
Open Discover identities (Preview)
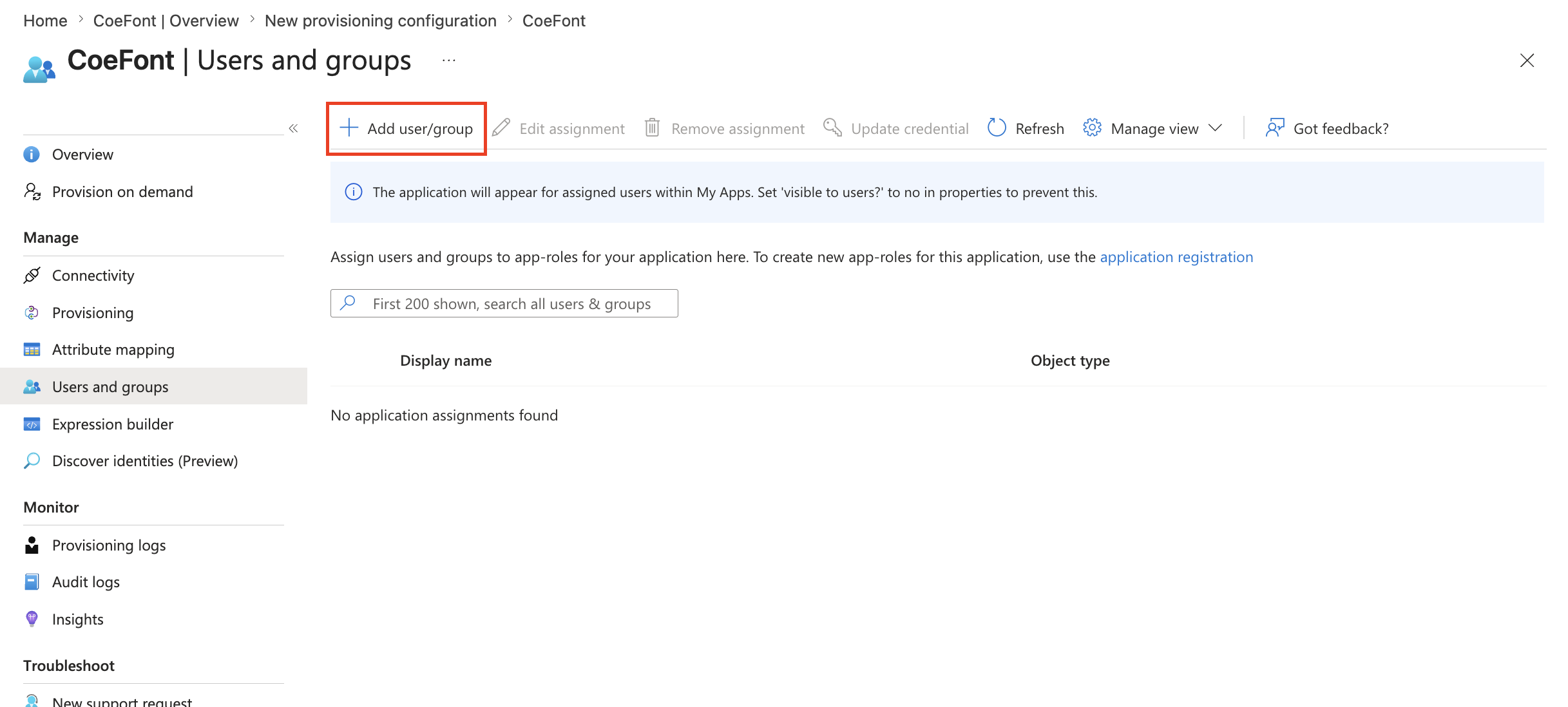coord(153,461)
